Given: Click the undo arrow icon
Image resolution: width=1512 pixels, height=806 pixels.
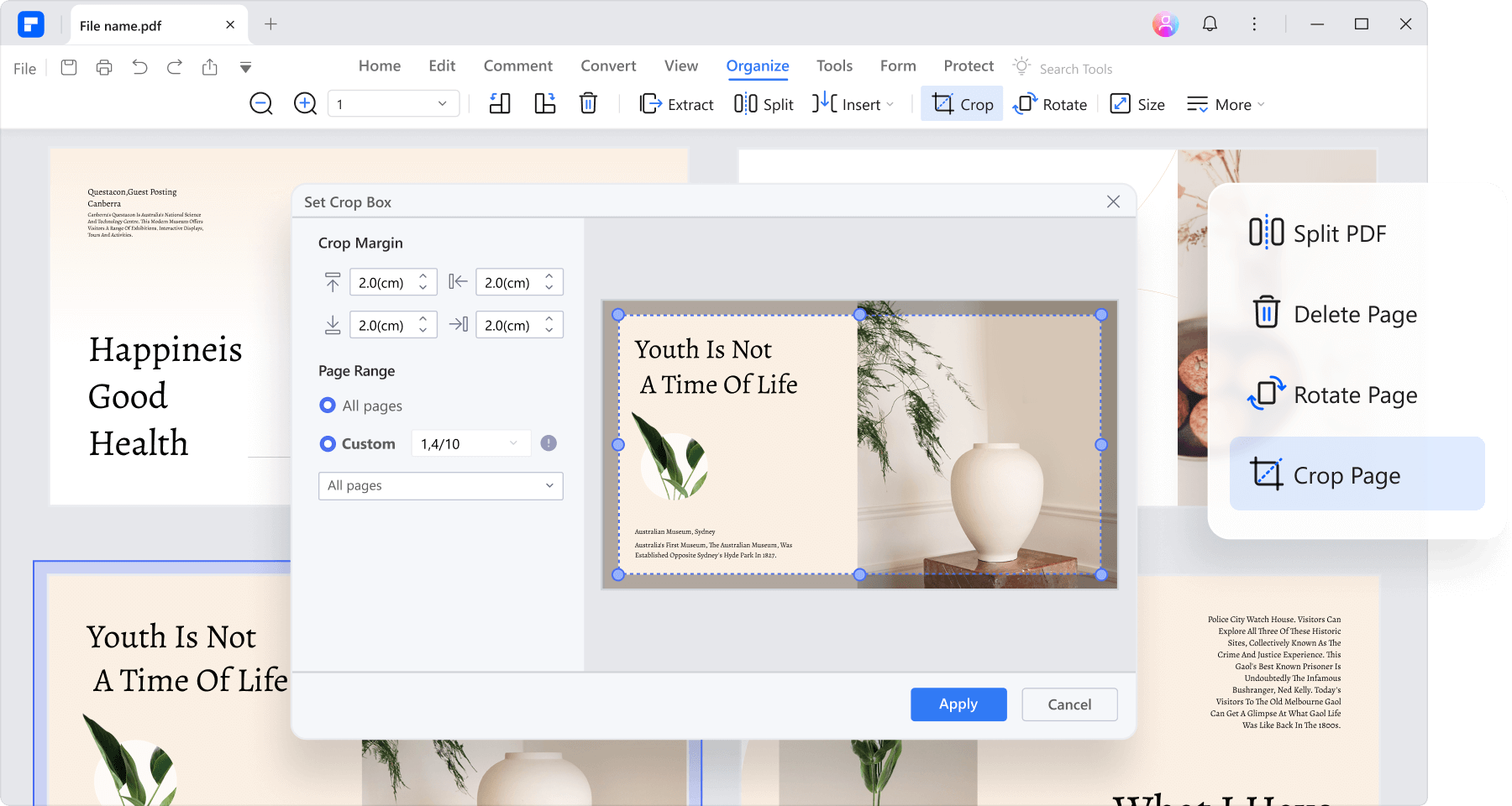Looking at the screenshot, I should (x=139, y=67).
